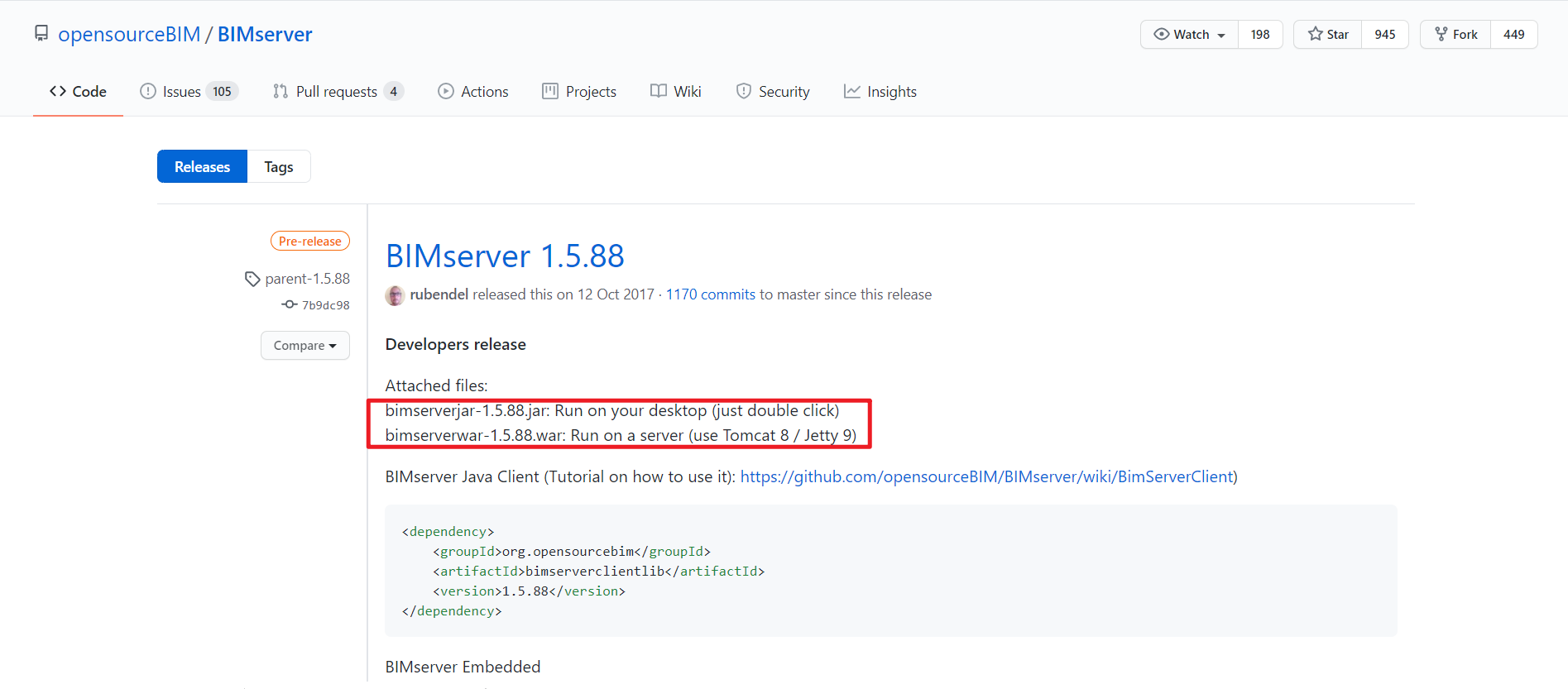Open the Security tab
This screenshot has width=1568, height=689.
point(773,91)
